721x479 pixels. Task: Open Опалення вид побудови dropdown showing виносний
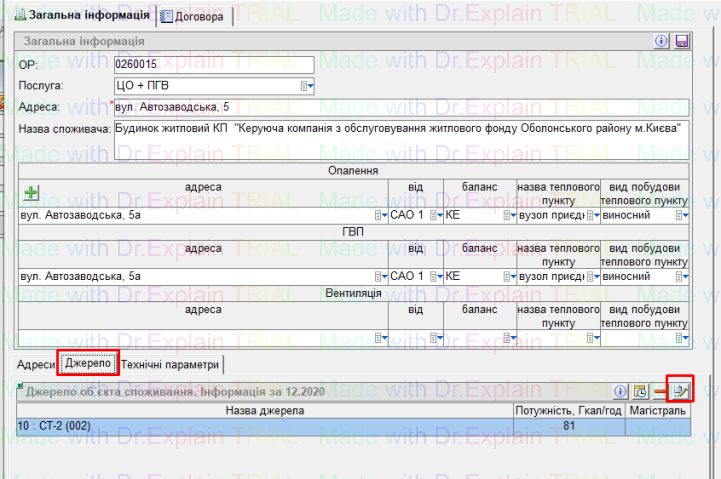point(681,216)
